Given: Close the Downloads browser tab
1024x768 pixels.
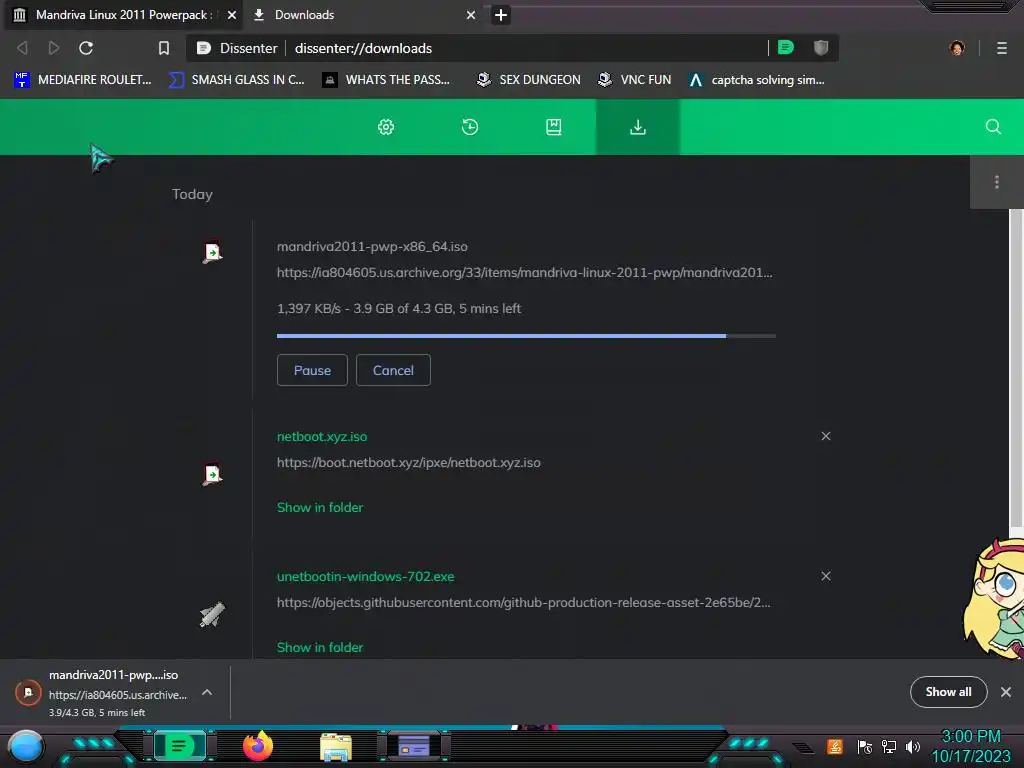Looking at the screenshot, I should pyautogui.click(x=471, y=14).
